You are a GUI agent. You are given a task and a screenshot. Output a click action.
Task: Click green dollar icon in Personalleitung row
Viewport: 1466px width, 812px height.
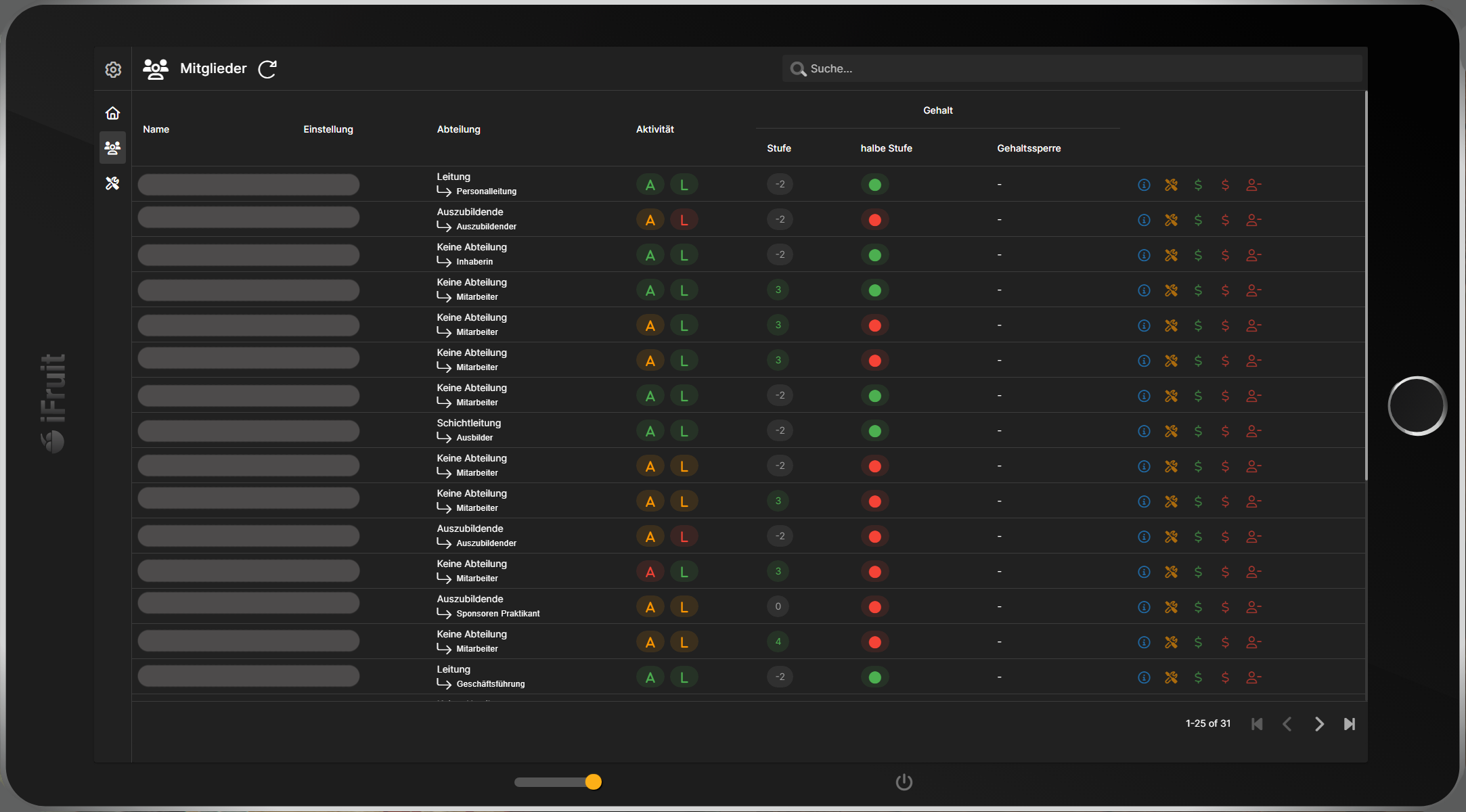pos(1198,185)
